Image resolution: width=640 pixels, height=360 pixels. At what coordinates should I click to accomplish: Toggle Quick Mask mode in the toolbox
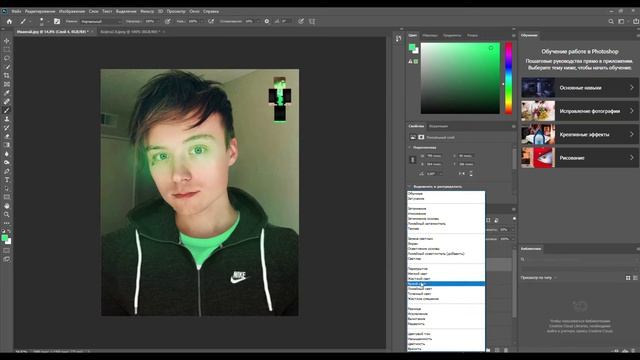pyautogui.click(x=7, y=250)
